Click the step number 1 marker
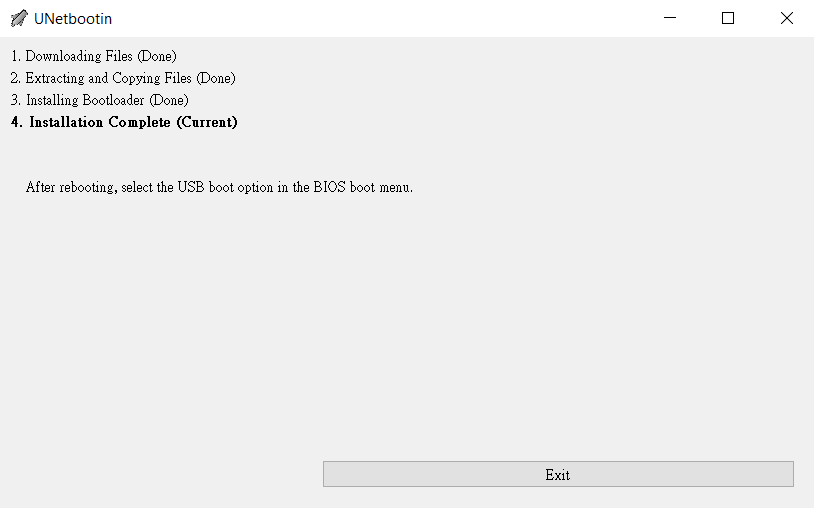This screenshot has height=508, width=814. click(16, 56)
